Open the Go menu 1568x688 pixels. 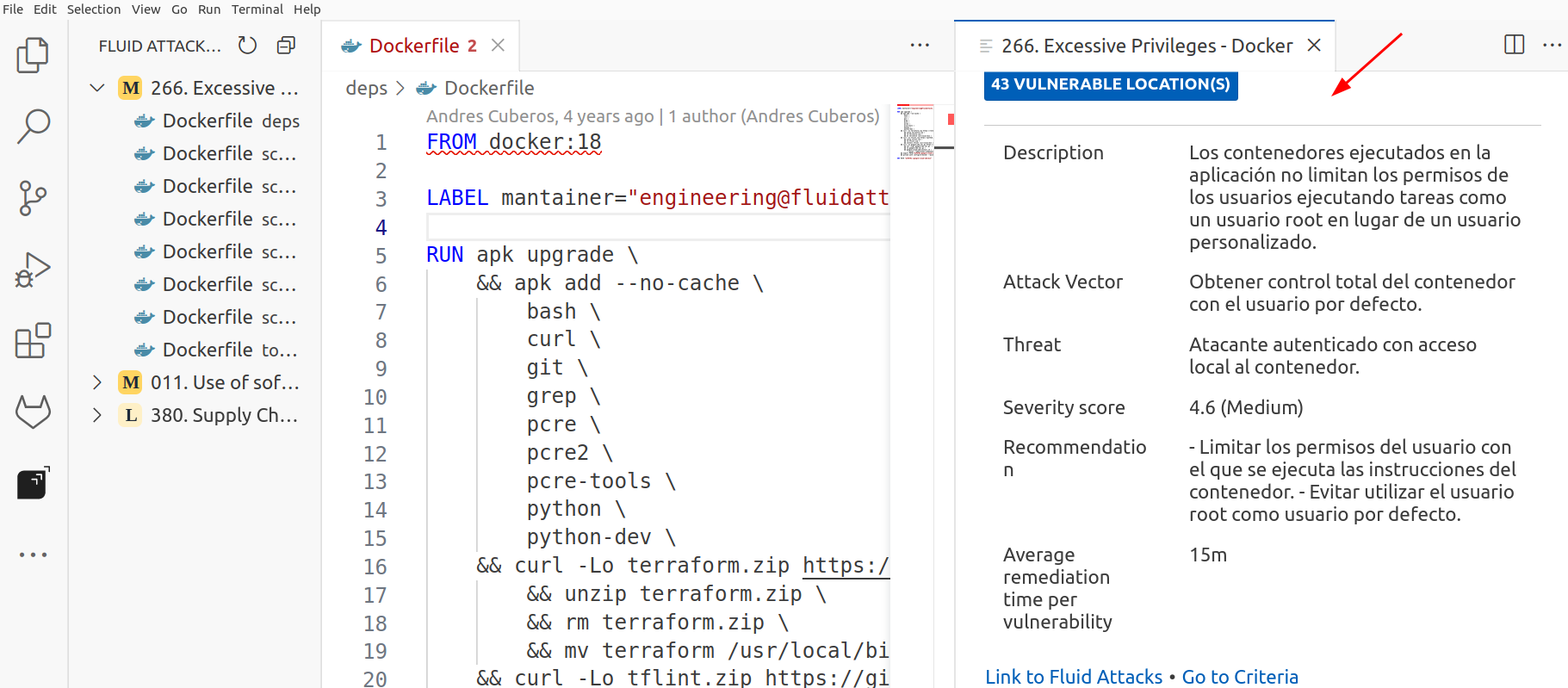click(179, 9)
